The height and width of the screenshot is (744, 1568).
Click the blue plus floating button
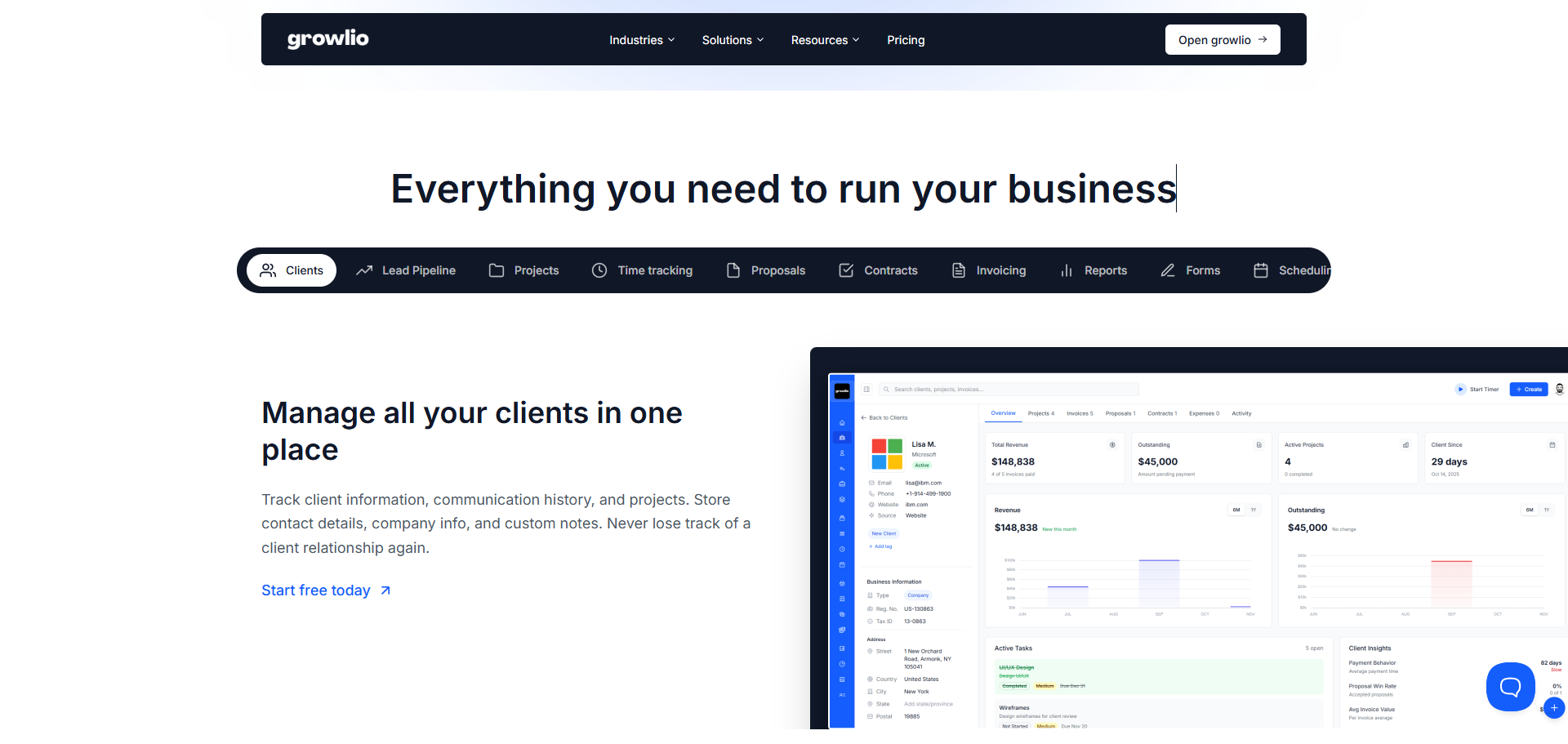coord(1554,708)
